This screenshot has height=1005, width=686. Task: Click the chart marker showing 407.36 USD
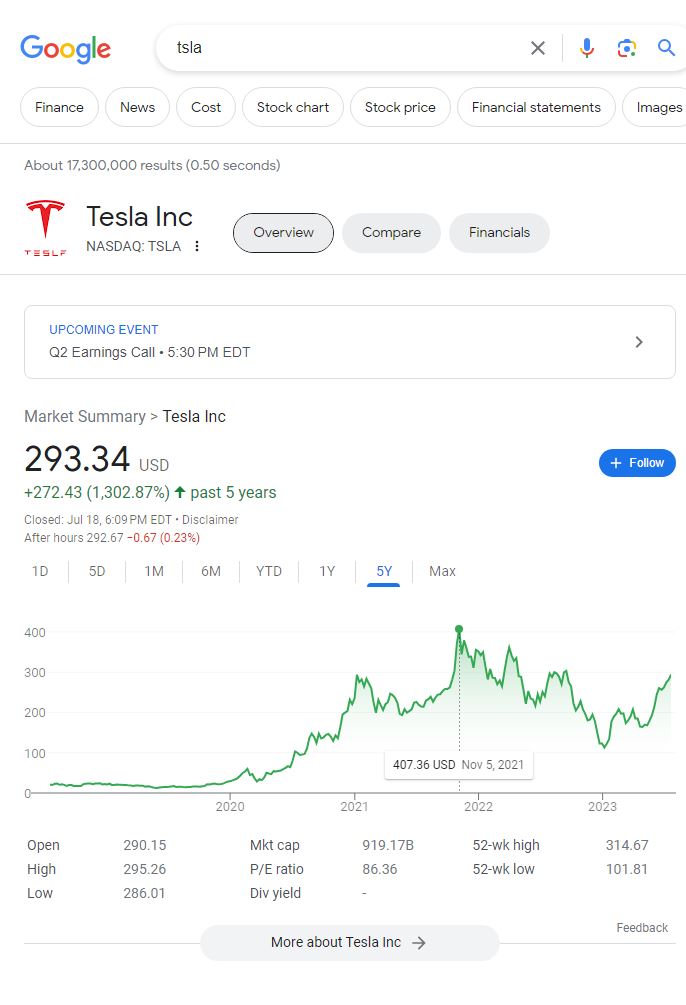pyautogui.click(x=458, y=628)
